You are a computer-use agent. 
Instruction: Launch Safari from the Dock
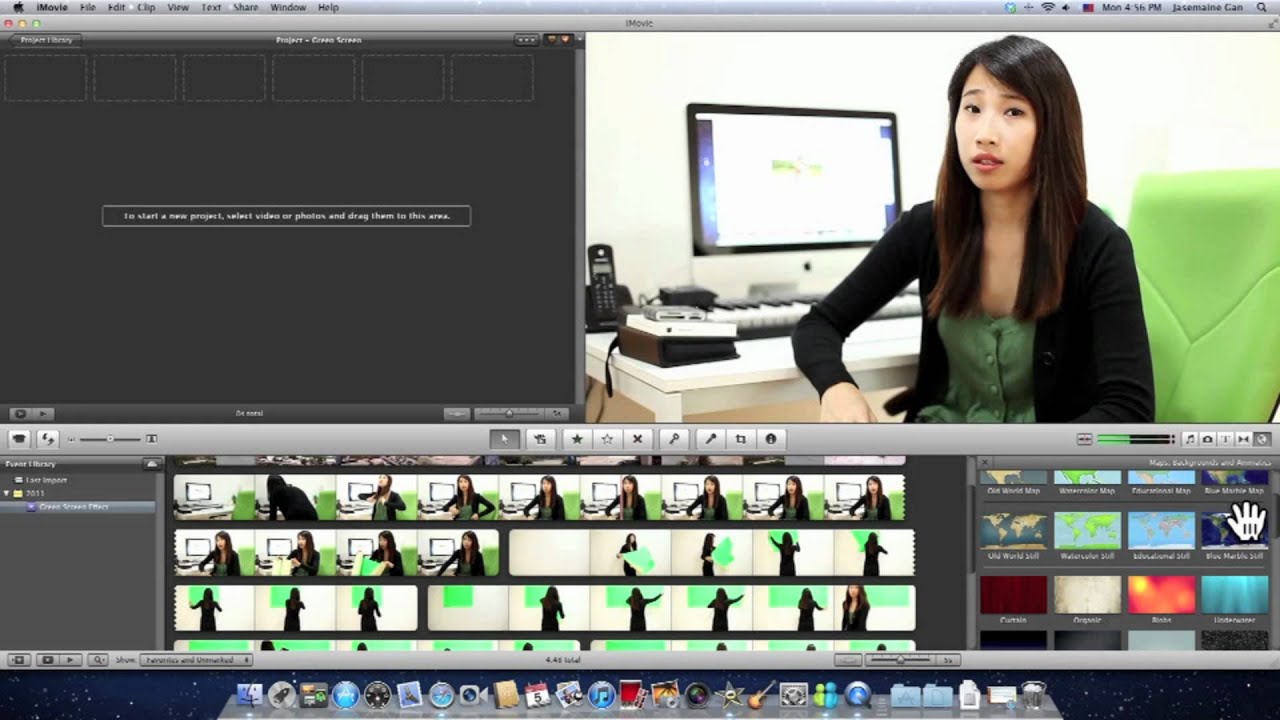[x=442, y=695]
